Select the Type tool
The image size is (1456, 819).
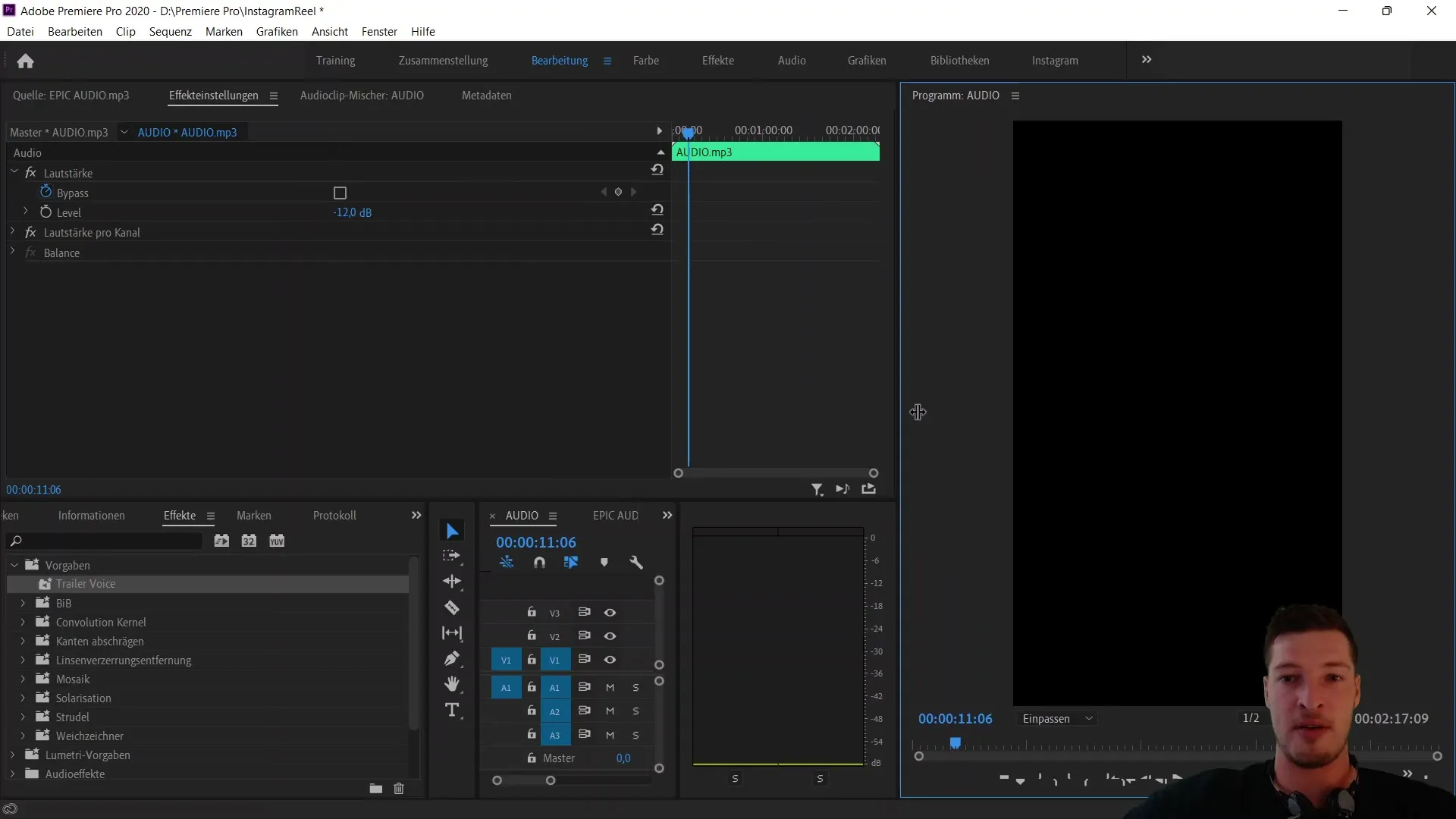452,710
